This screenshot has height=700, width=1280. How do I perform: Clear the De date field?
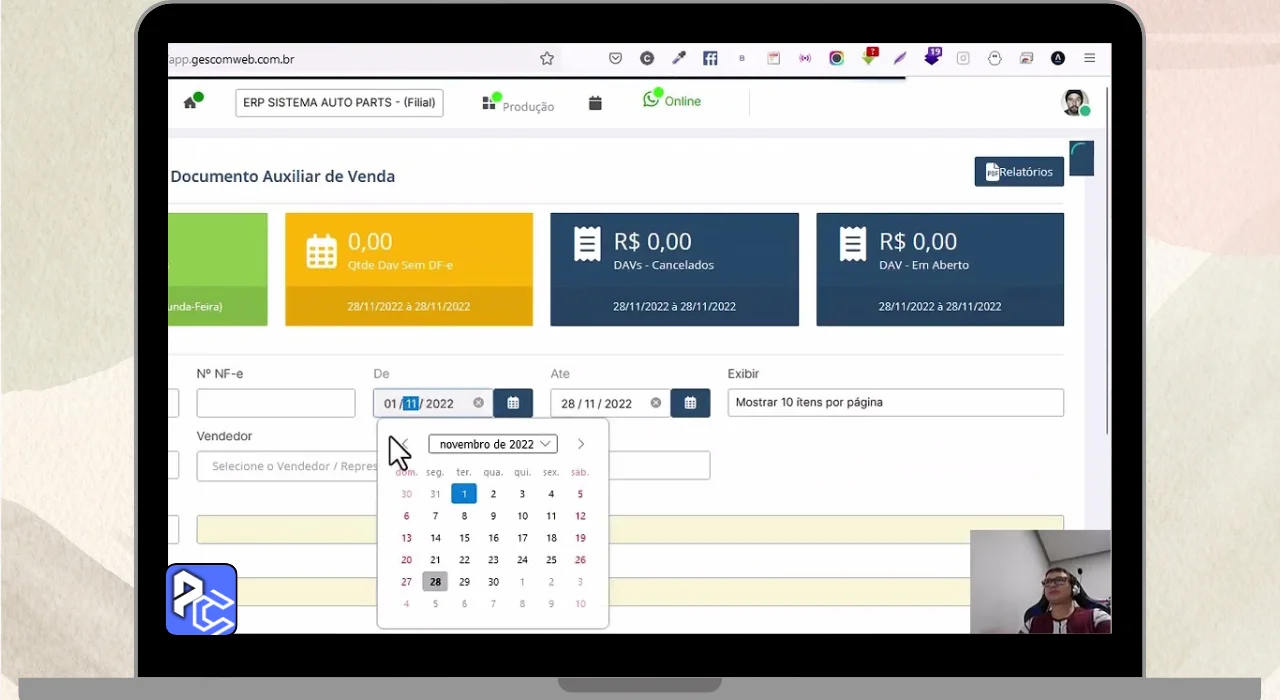click(478, 403)
